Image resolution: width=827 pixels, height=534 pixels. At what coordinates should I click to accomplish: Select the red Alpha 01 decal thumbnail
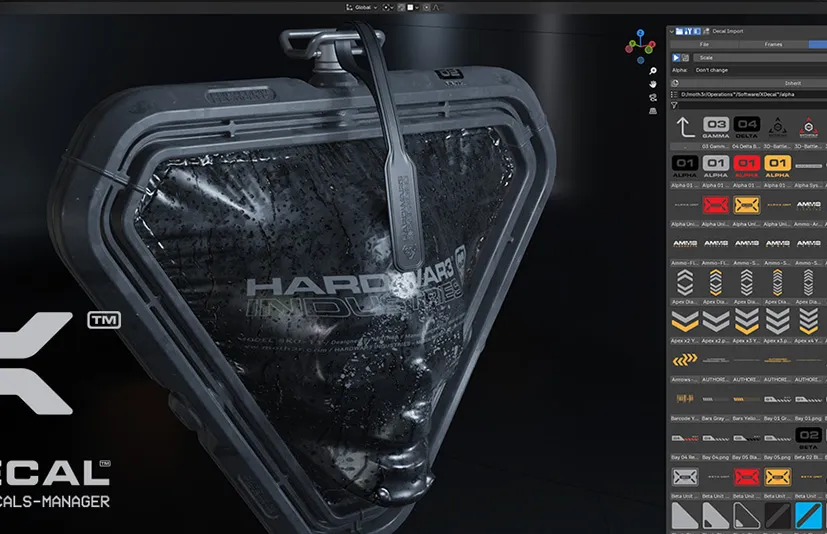tap(746, 165)
